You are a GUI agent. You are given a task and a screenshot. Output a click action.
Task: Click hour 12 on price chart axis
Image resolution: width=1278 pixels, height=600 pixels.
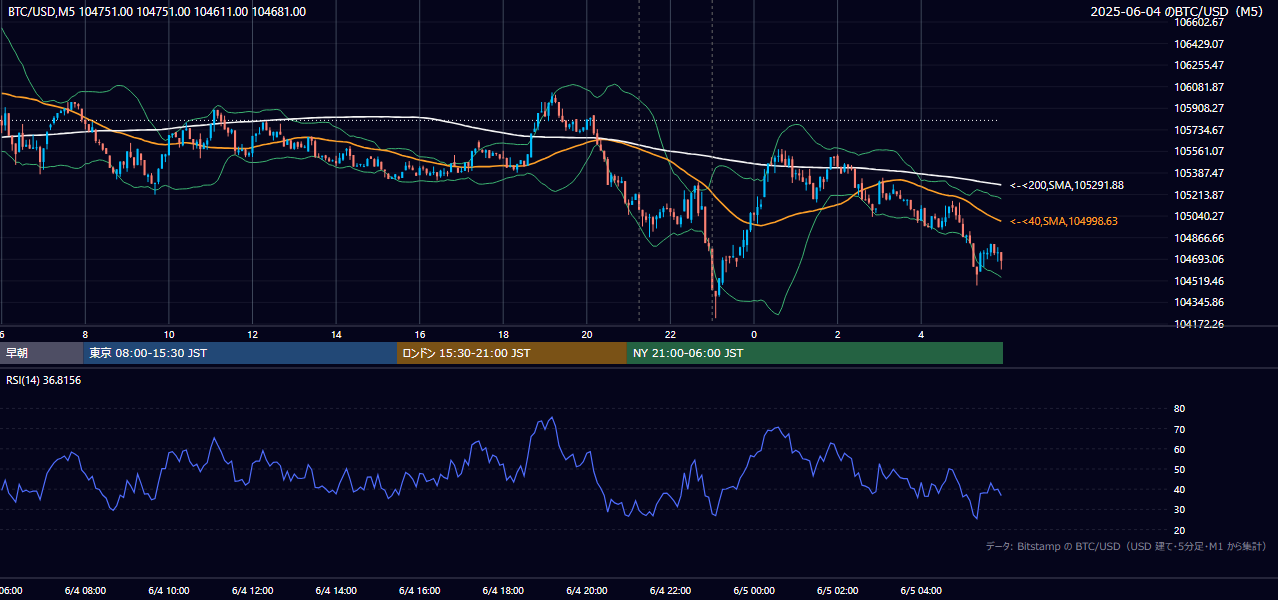click(x=252, y=334)
